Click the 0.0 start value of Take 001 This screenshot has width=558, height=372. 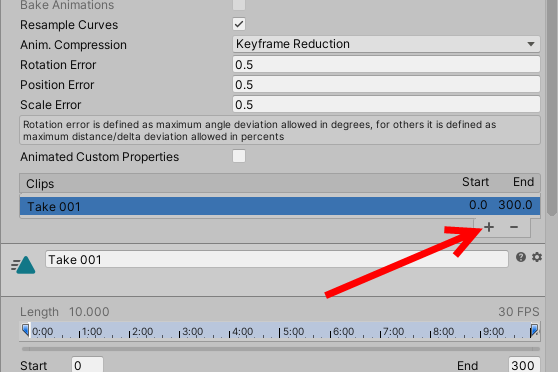click(x=478, y=205)
